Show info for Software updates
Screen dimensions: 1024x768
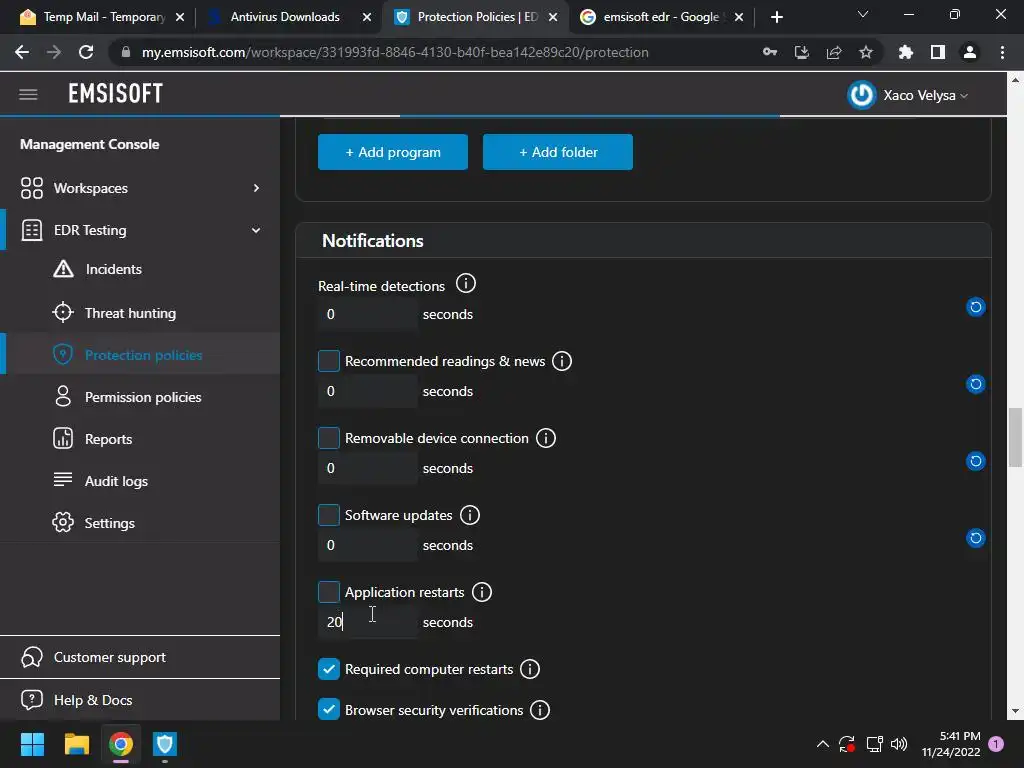click(470, 515)
